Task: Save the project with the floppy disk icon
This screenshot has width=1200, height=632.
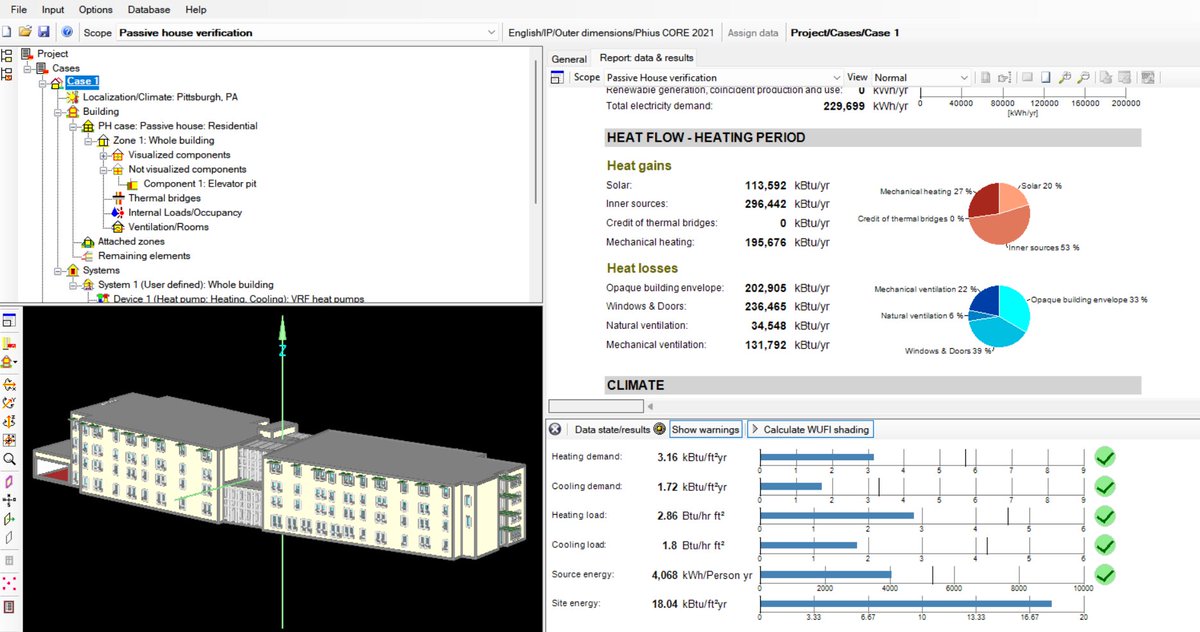Action: [x=44, y=32]
